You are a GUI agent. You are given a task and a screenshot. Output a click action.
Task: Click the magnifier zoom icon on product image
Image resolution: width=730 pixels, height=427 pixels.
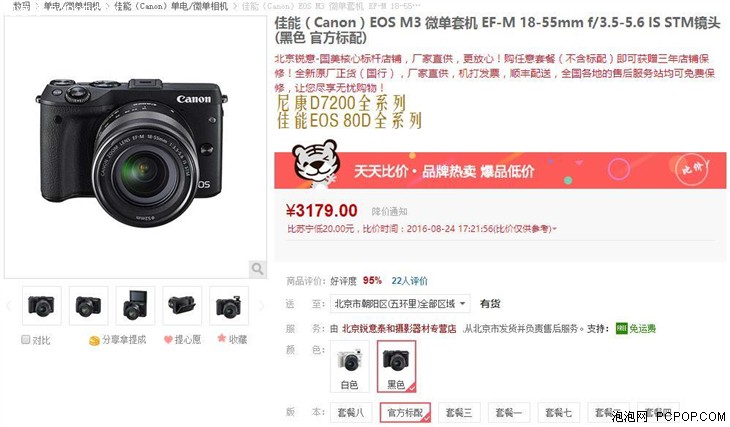point(257,269)
